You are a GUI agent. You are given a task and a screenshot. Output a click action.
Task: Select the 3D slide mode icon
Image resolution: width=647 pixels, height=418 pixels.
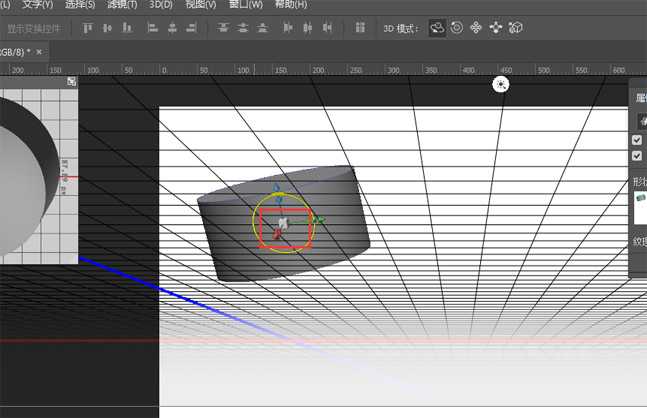(496, 28)
